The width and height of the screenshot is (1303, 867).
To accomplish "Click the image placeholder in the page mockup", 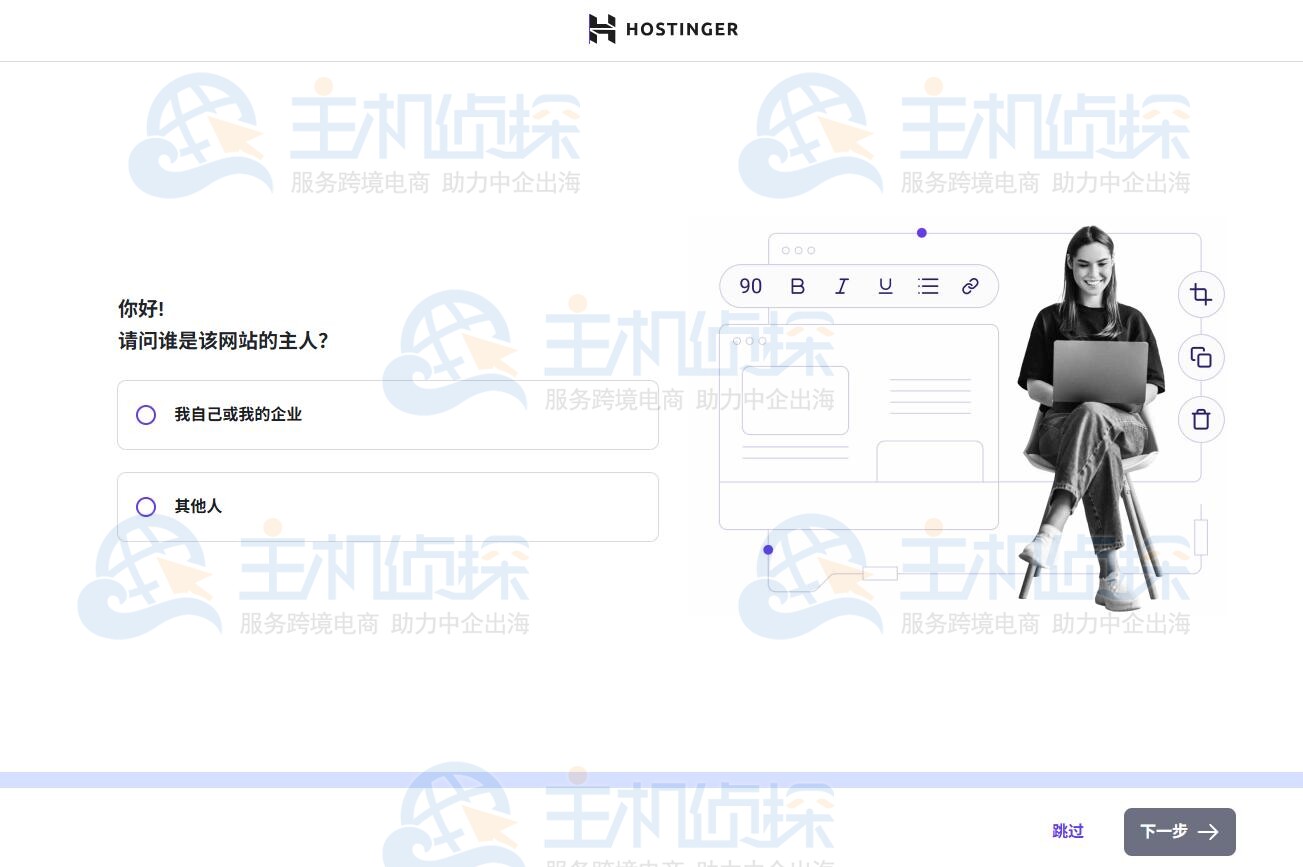I will tap(795, 400).
